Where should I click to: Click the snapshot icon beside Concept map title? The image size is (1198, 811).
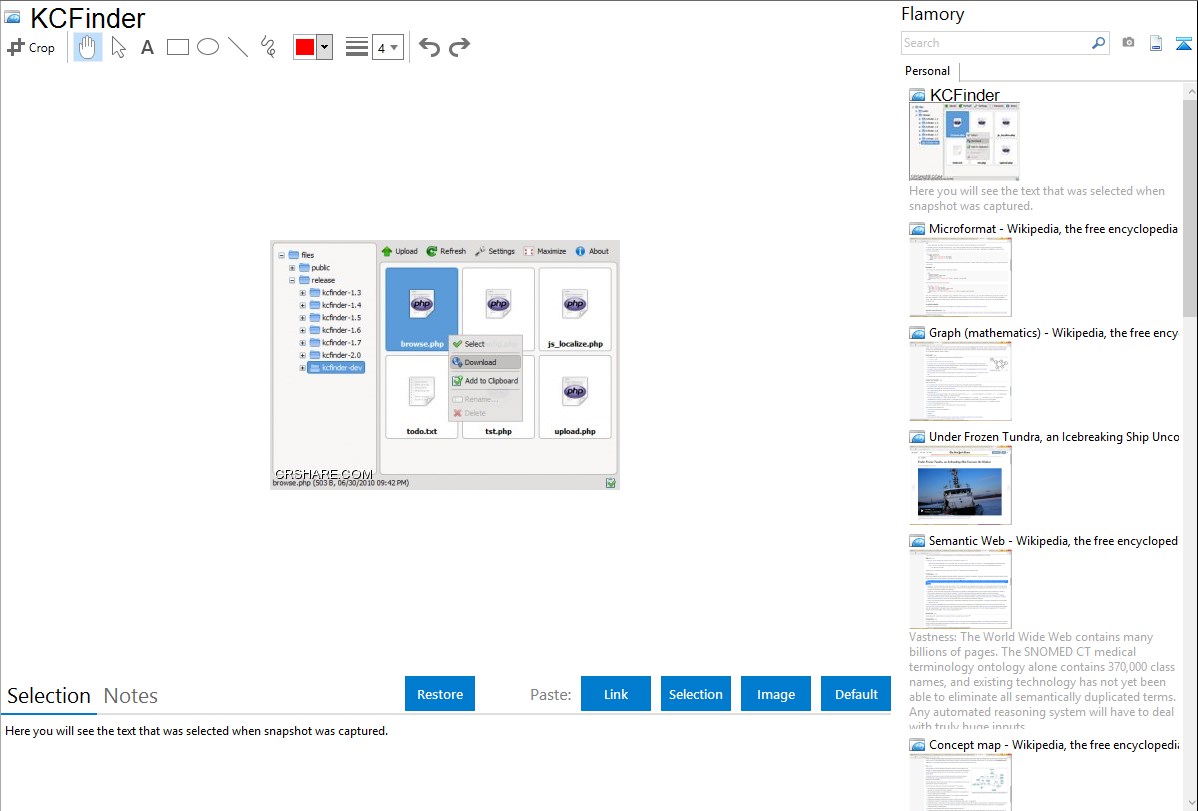point(917,745)
